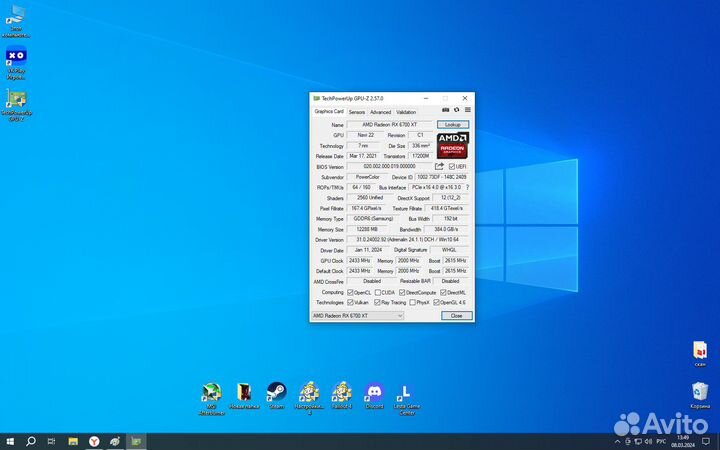Click the taskbar clock and date
The image size is (720, 450).
pyautogui.click(x=683, y=442)
